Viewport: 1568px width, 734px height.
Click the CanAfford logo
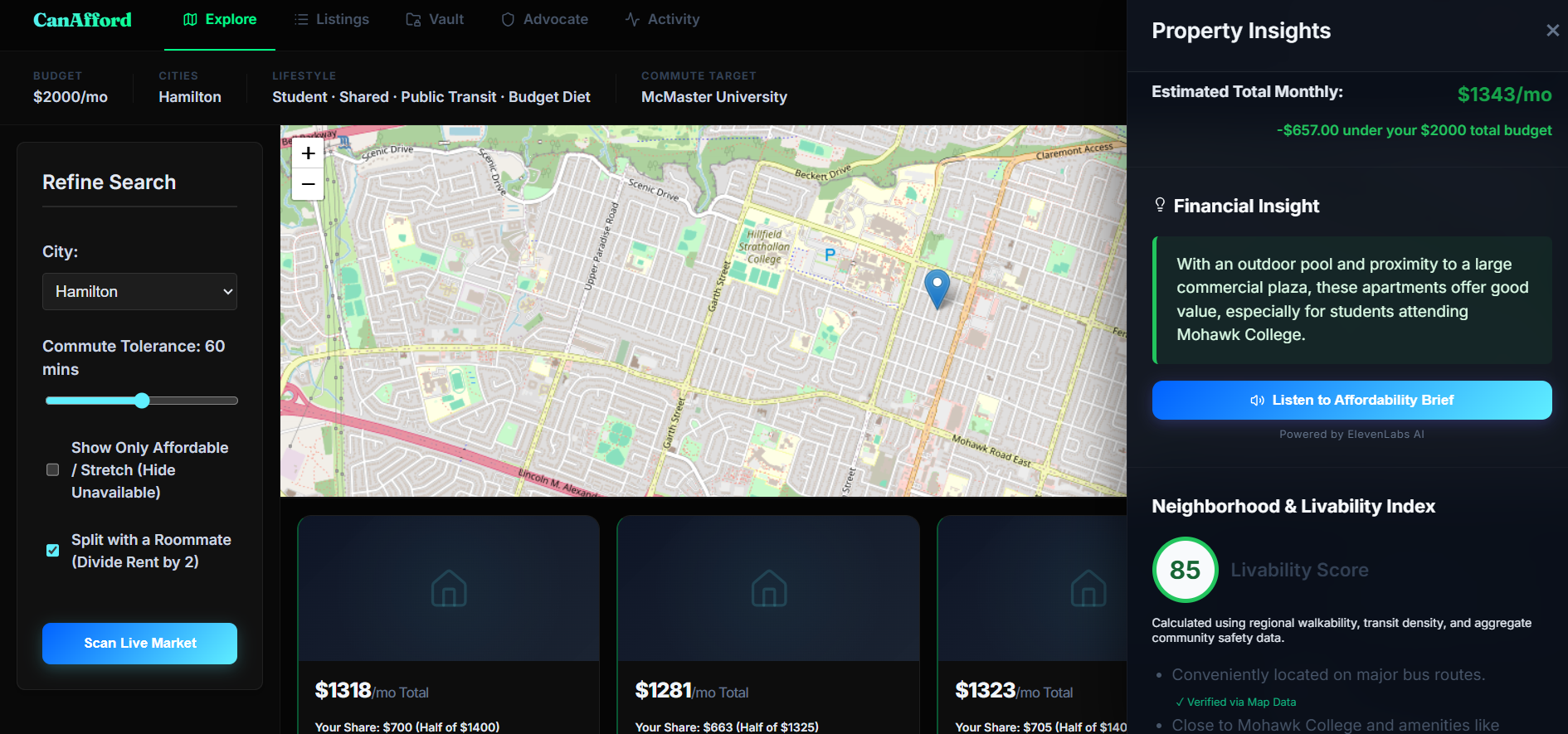pyautogui.click(x=82, y=20)
